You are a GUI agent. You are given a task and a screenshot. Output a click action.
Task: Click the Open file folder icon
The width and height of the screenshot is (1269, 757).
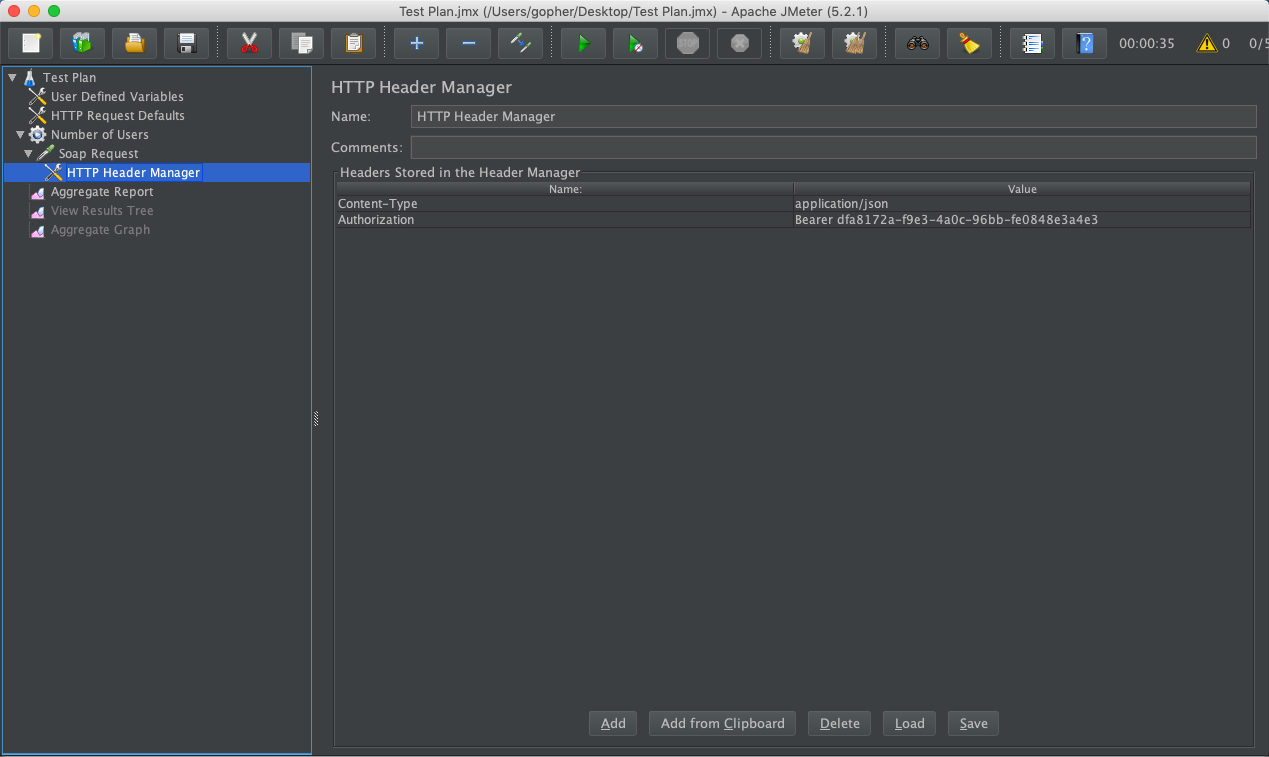pyautogui.click(x=134, y=43)
